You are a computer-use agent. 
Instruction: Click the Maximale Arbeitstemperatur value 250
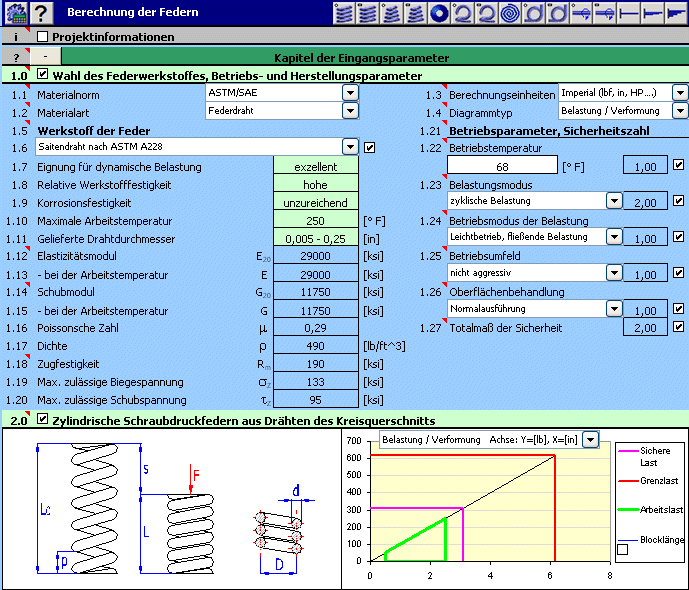[315, 221]
